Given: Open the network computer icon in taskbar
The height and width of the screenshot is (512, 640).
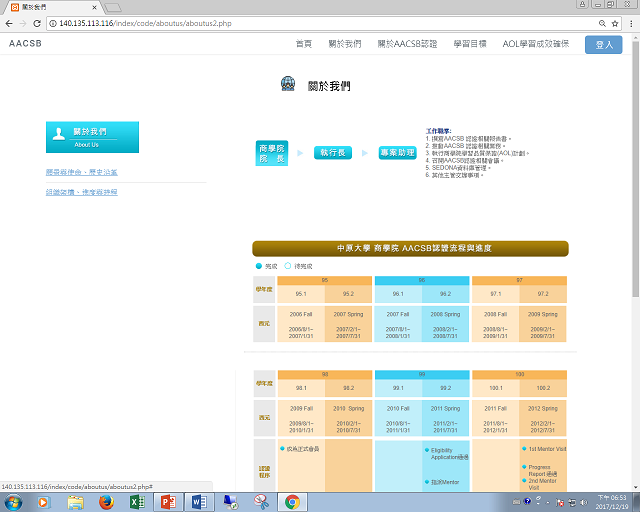Looking at the screenshot, I should click(x=231, y=502).
